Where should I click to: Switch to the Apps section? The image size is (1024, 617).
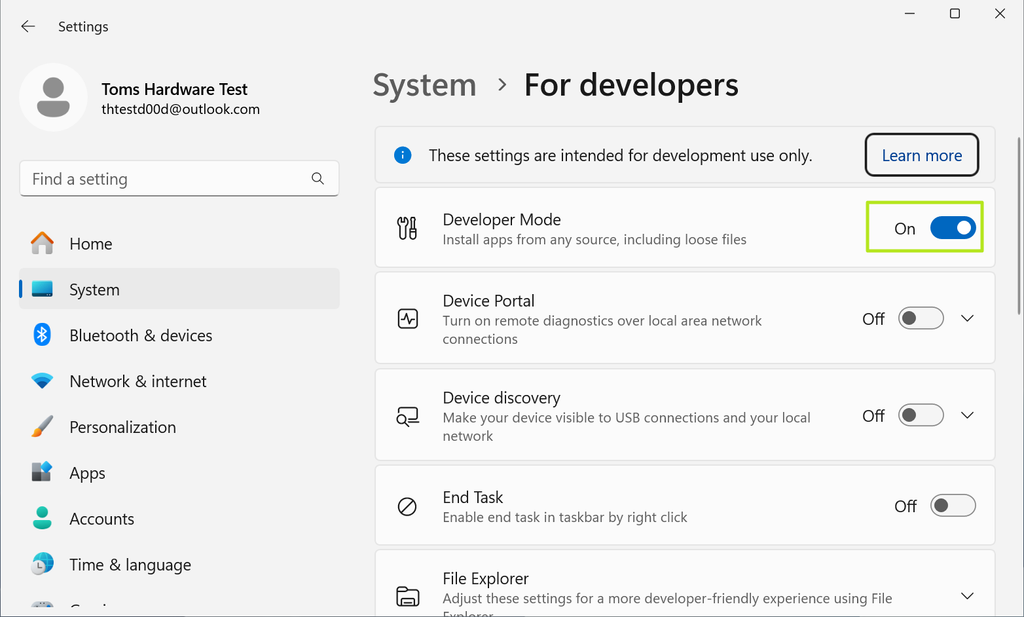(87, 472)
